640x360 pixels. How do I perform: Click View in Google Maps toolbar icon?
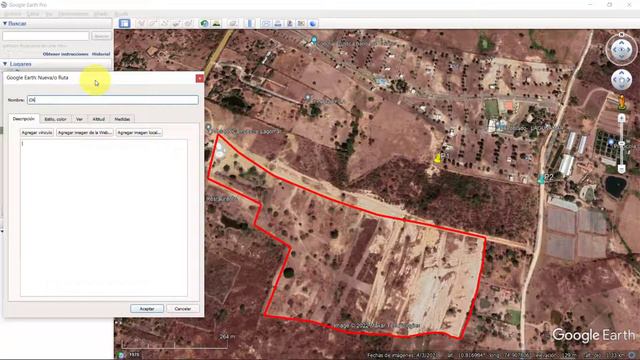pyautogui.click(x=301, y=23)
